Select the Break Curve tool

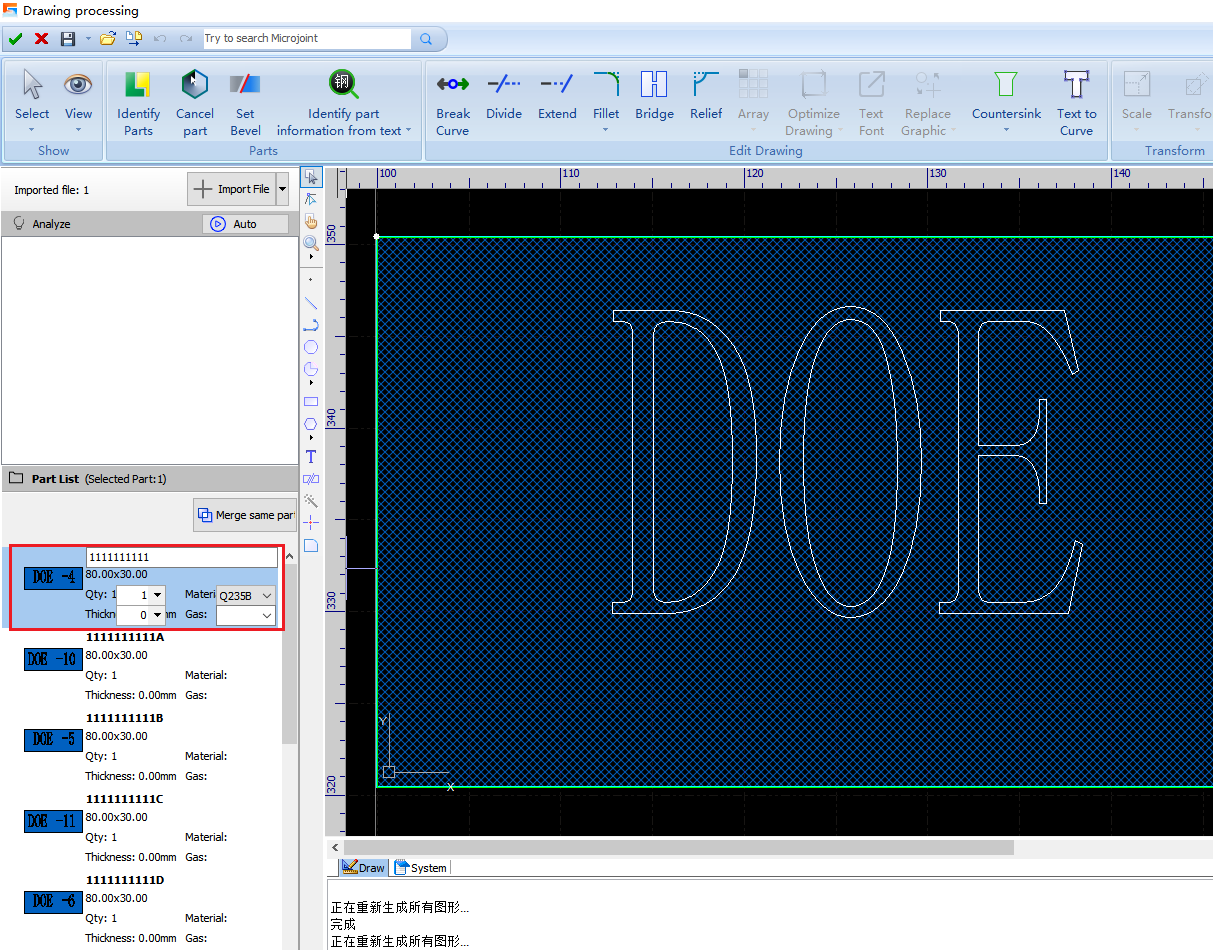453,102
